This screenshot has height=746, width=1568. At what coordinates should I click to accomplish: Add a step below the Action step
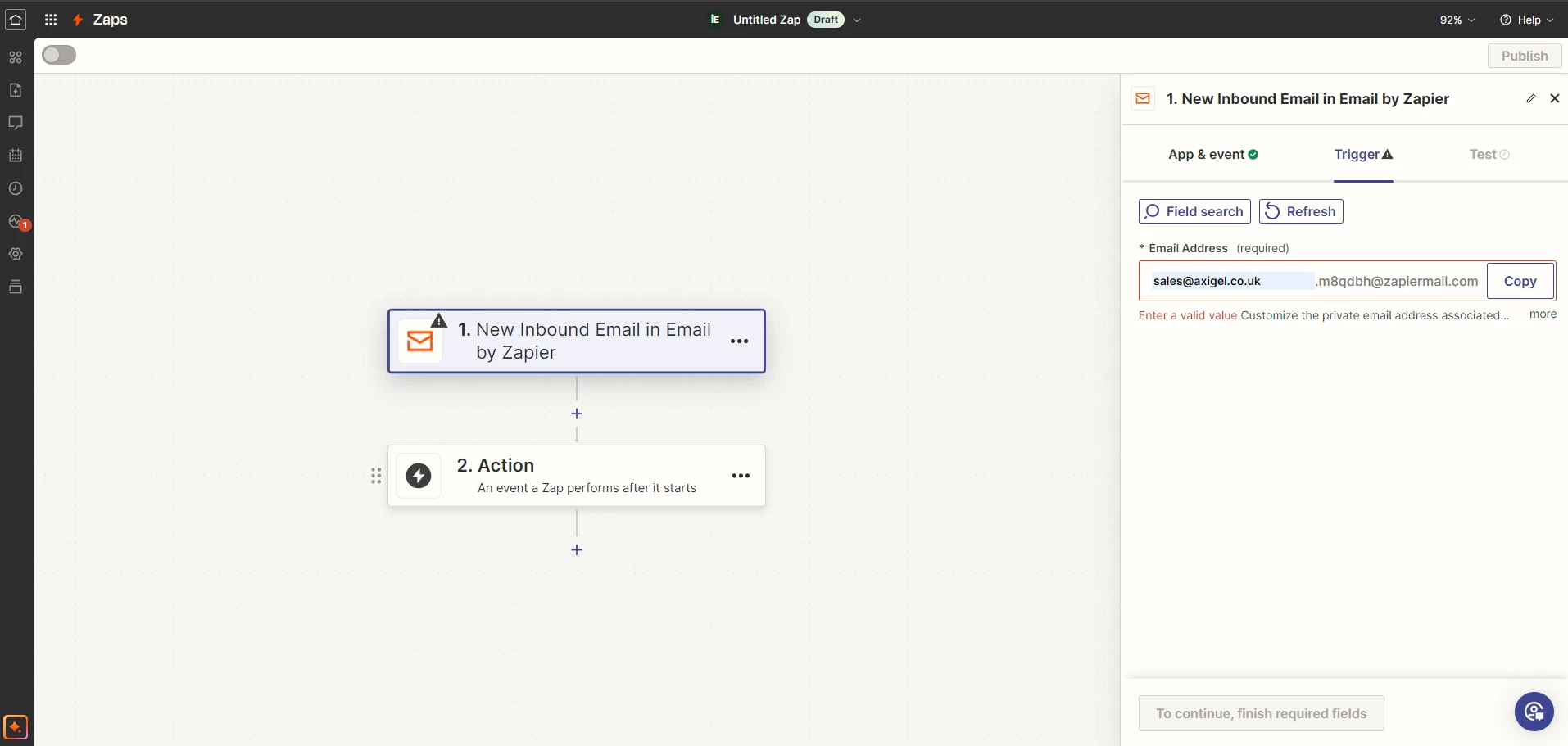click(x=577, y=549)
